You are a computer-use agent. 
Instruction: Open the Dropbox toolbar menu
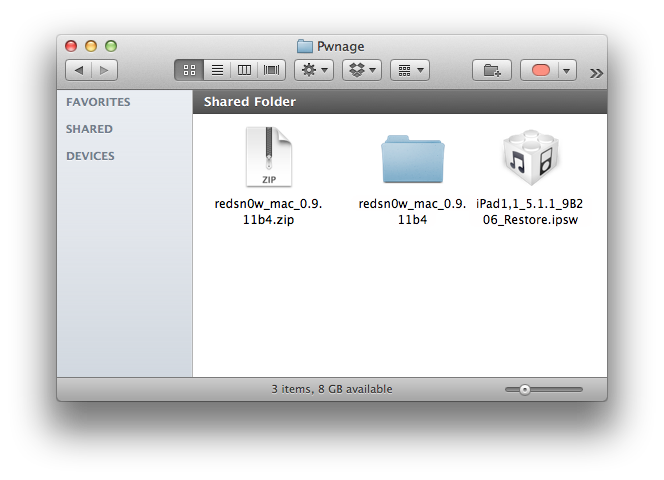click(361, 70)
